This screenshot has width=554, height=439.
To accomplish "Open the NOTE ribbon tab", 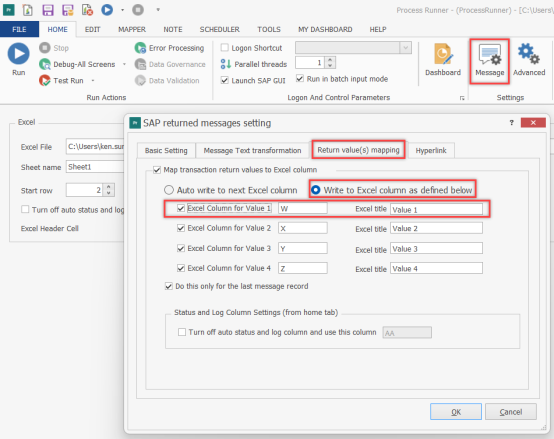I will pyautogui.click(x=173, y=29).
